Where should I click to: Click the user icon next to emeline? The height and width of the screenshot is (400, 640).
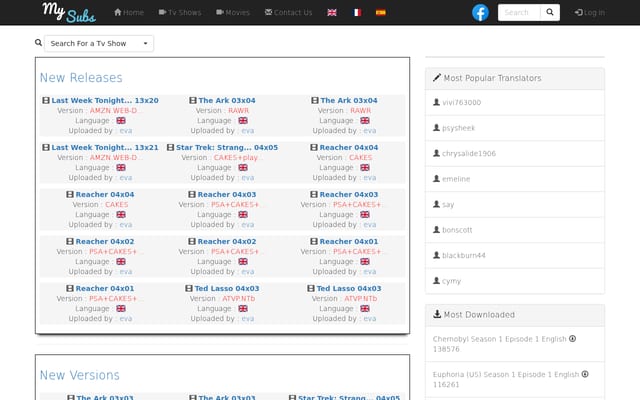click(x=436, y=178)
